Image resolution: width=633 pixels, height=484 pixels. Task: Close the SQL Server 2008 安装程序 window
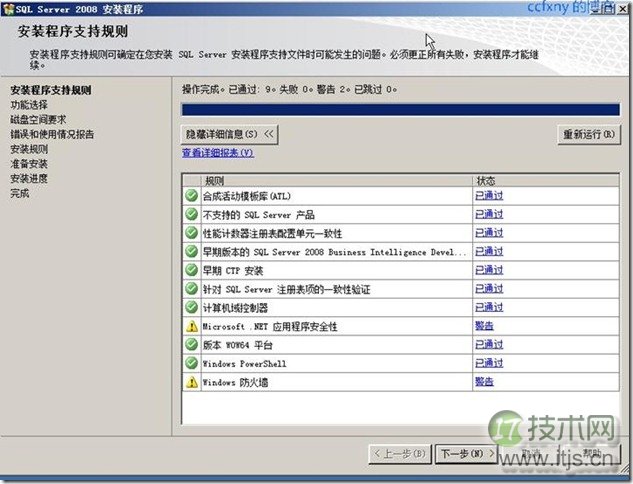(623, 9)
